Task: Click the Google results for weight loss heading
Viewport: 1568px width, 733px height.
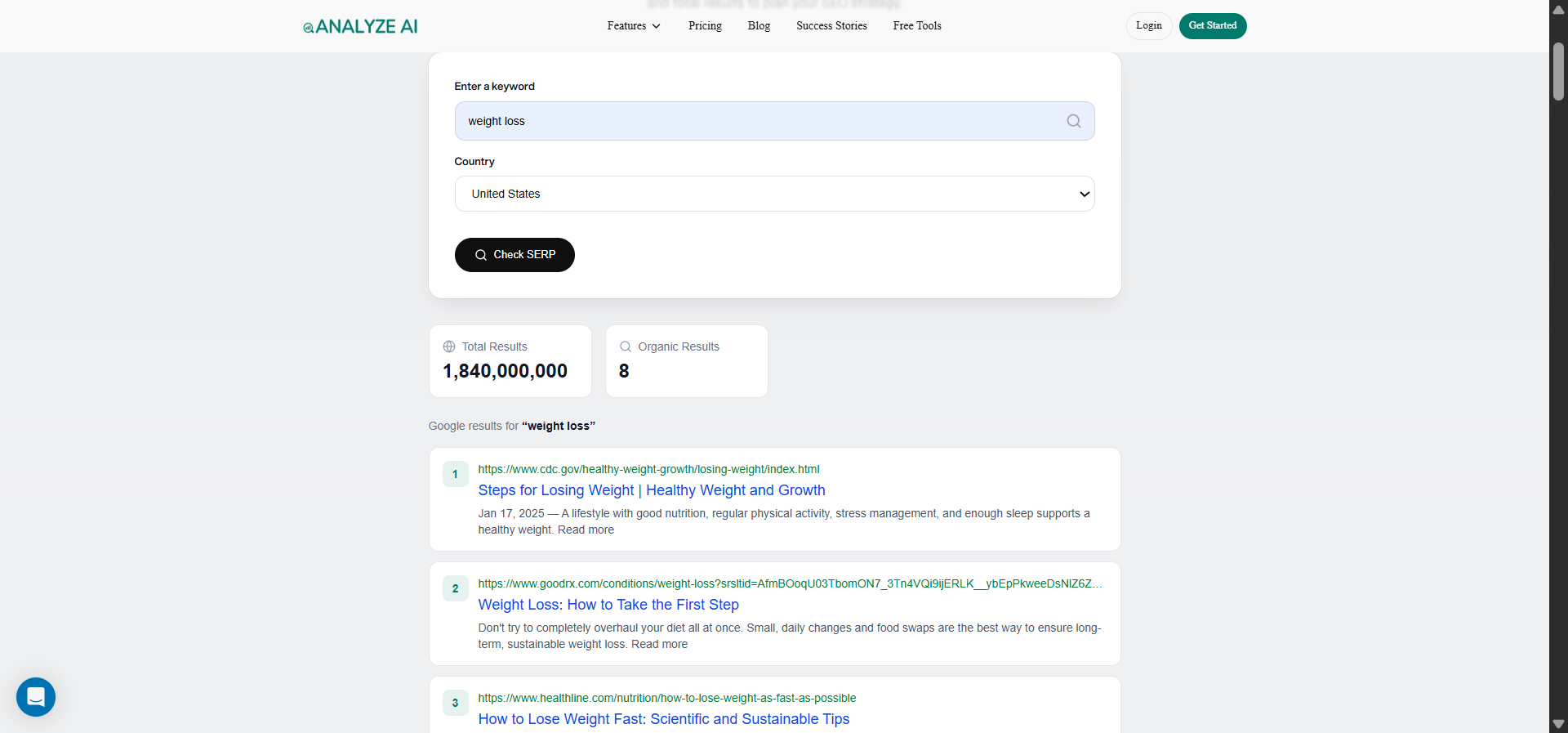Action: tap(512, 426)
